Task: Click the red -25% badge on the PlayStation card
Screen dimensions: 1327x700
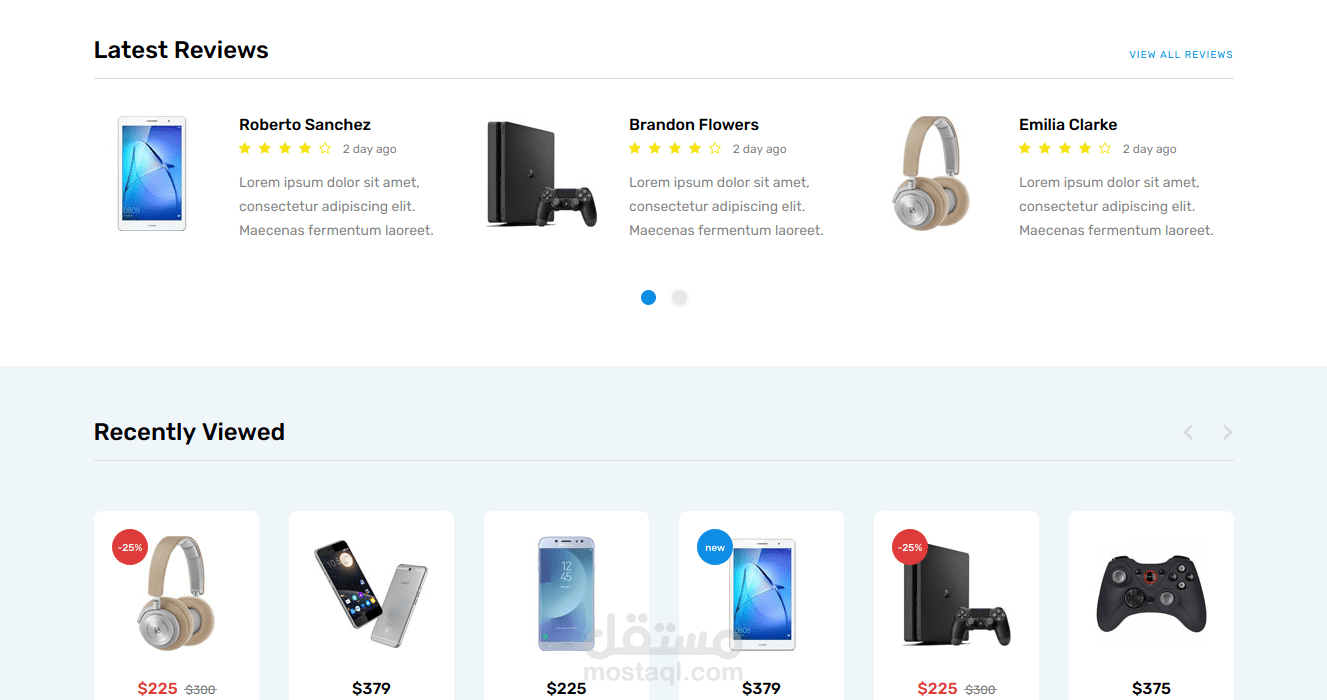Action: click(910, 547)
